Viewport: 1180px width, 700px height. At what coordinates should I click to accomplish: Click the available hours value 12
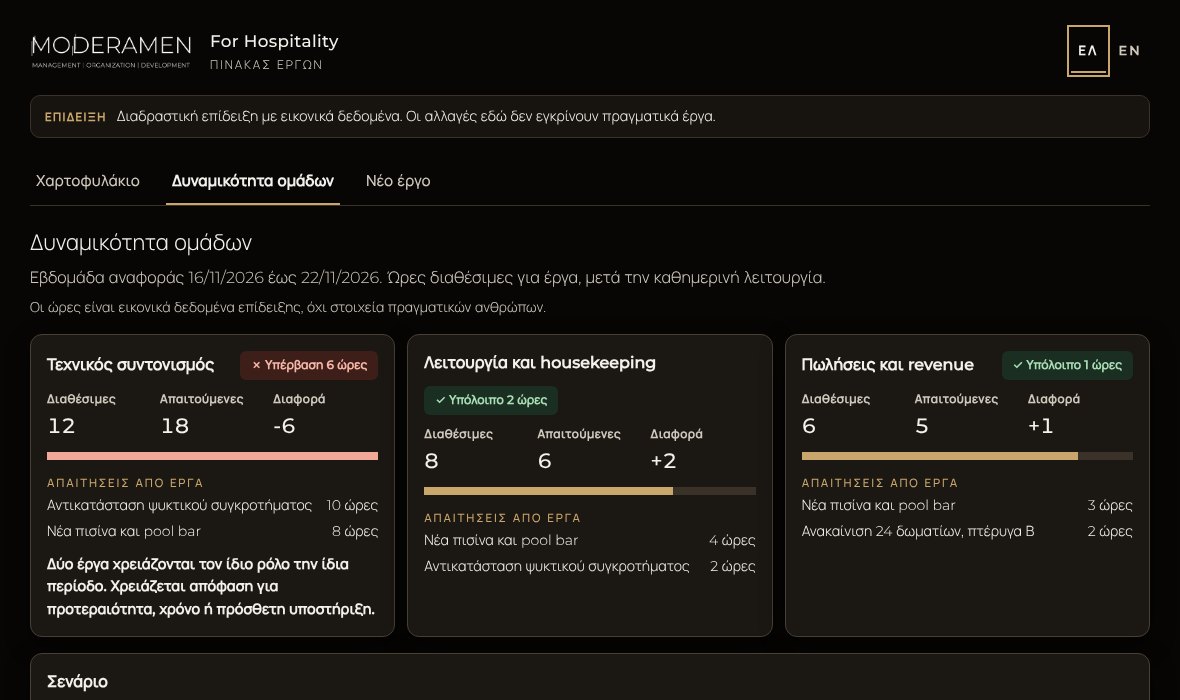click(x=61, y=426)
